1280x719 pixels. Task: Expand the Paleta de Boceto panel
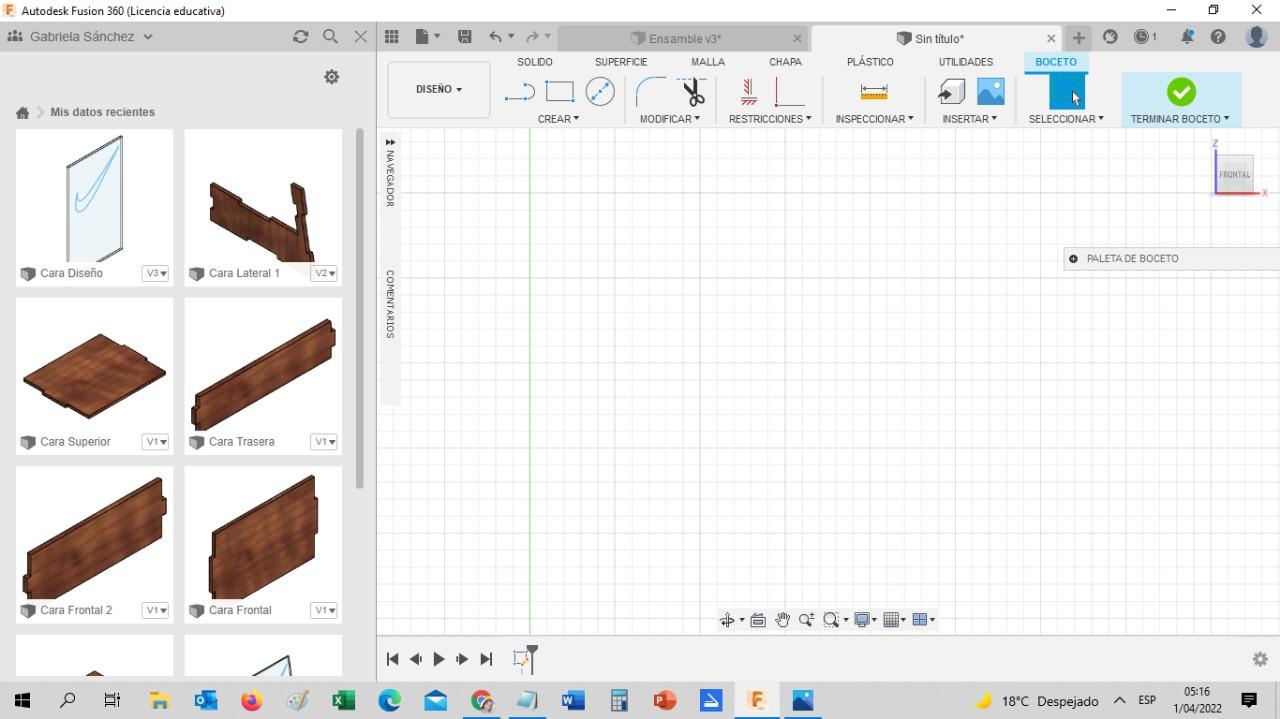(x=1073, y=259)
